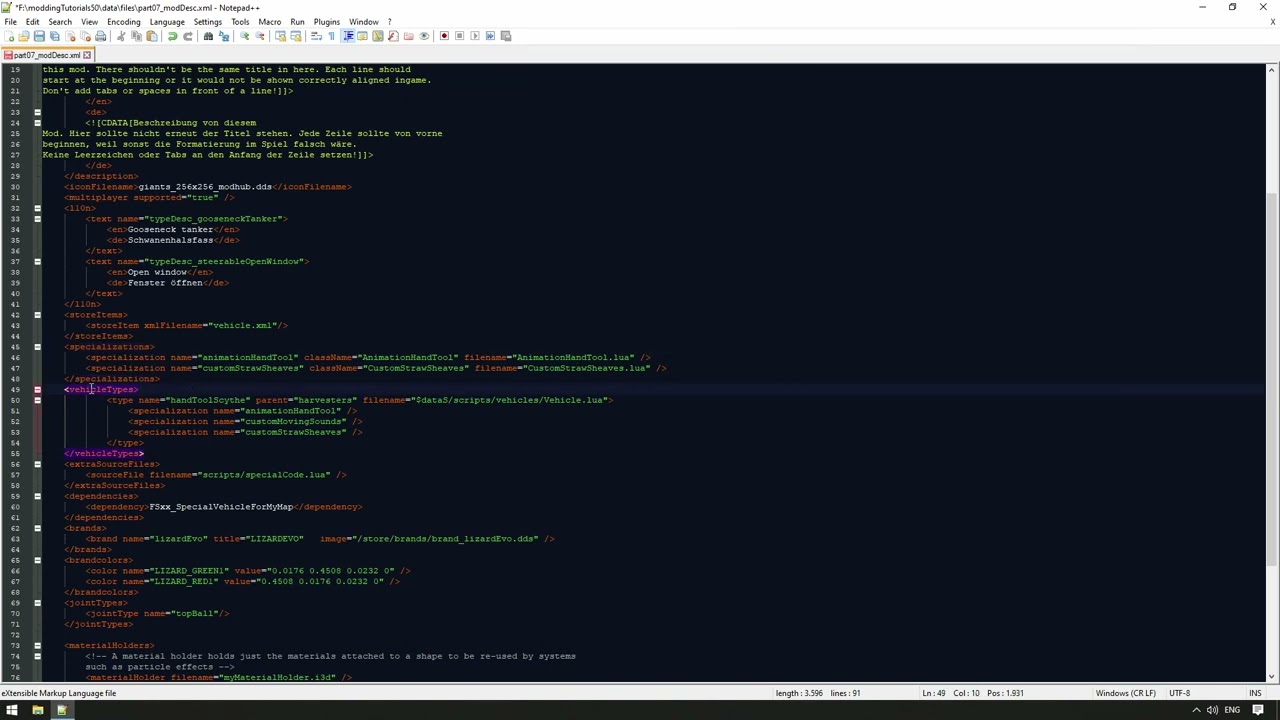Open the Encoding menu
The image size is (1280, 720).
tap(123, 21)
